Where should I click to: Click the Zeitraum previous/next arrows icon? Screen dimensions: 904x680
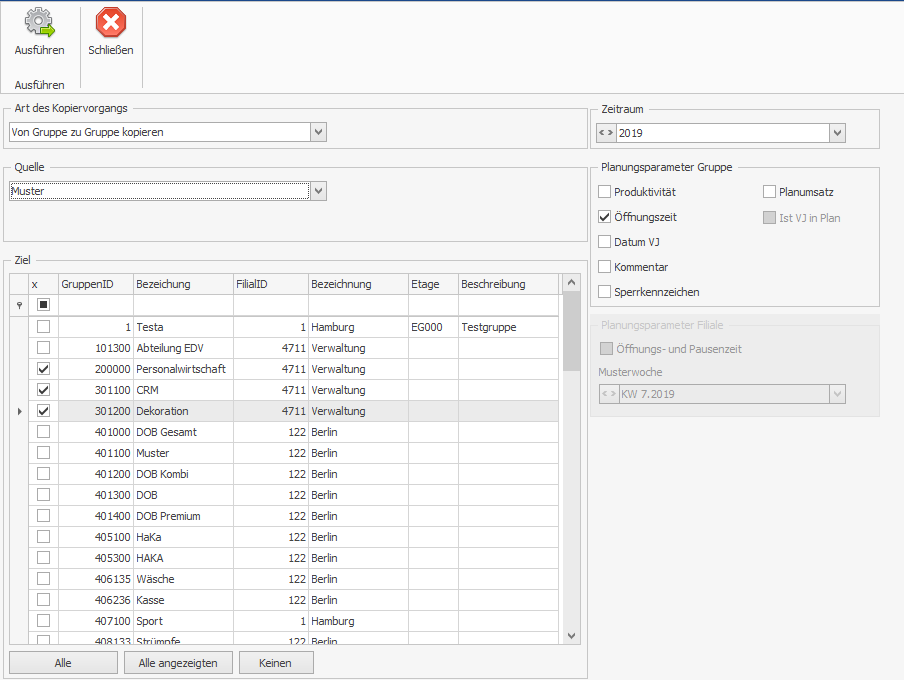coord(606,133)
